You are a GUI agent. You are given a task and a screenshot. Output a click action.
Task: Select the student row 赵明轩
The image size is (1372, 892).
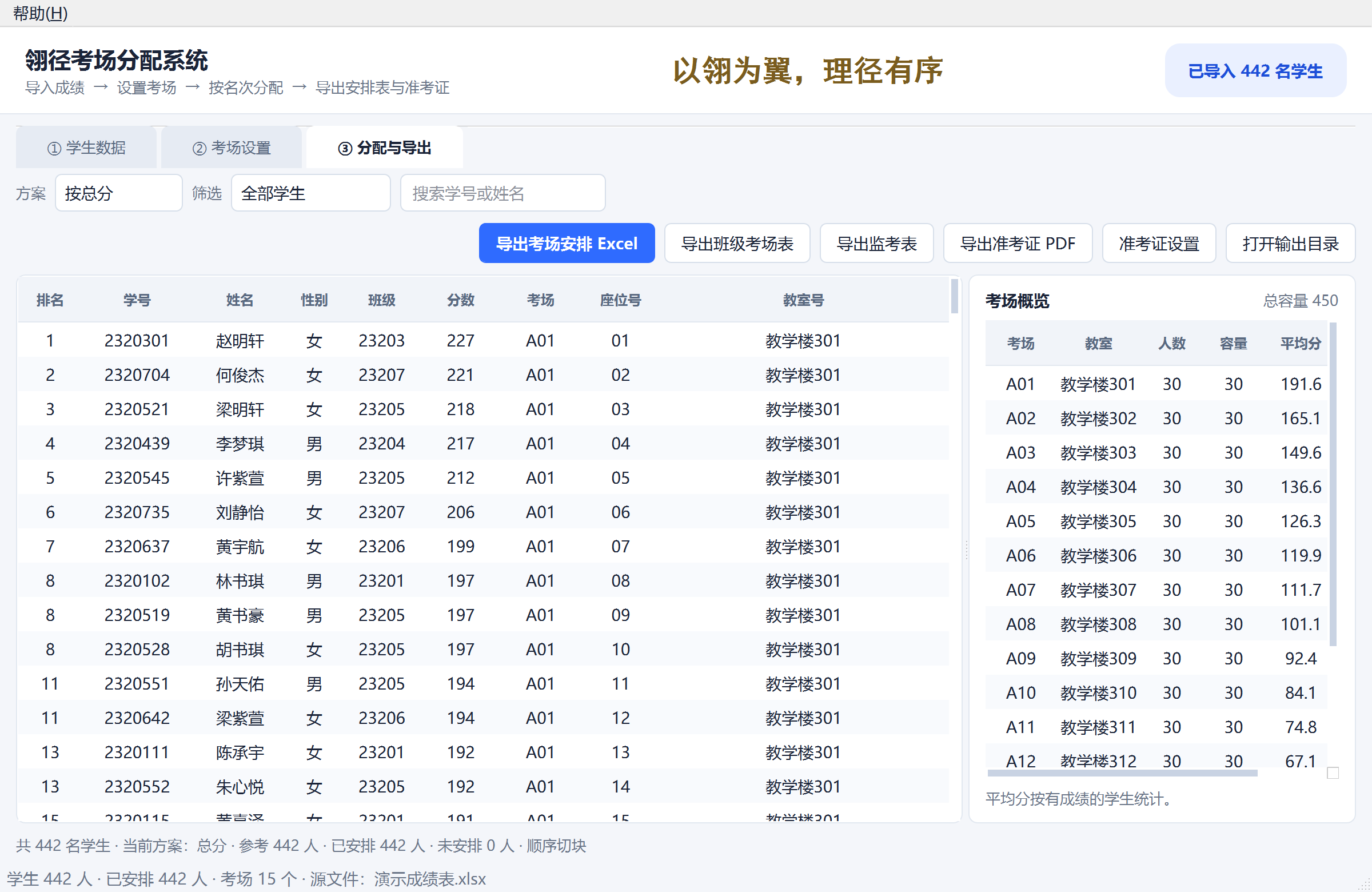[483, 340]
